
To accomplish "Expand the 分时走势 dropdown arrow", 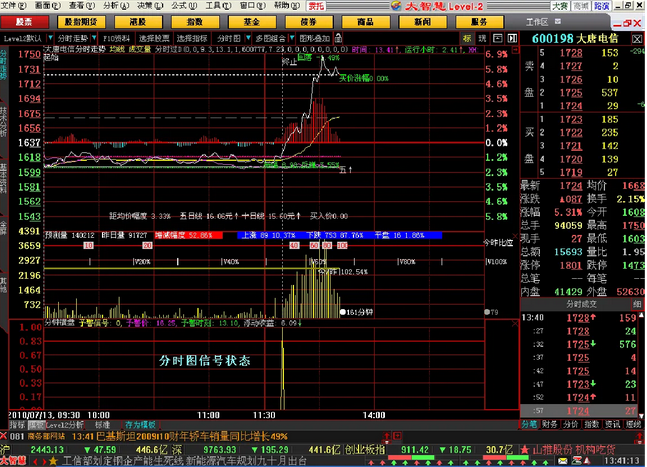I will coord(94,38).
